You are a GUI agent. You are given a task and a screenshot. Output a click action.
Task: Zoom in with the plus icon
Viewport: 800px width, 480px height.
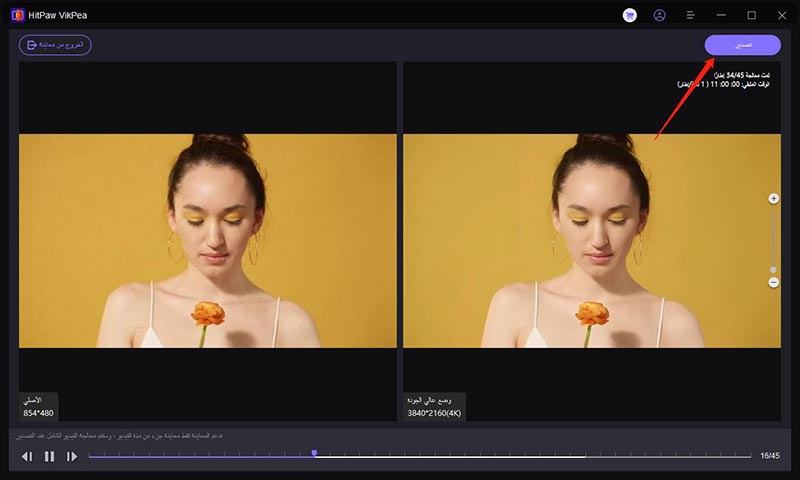[x=773, y=199]
